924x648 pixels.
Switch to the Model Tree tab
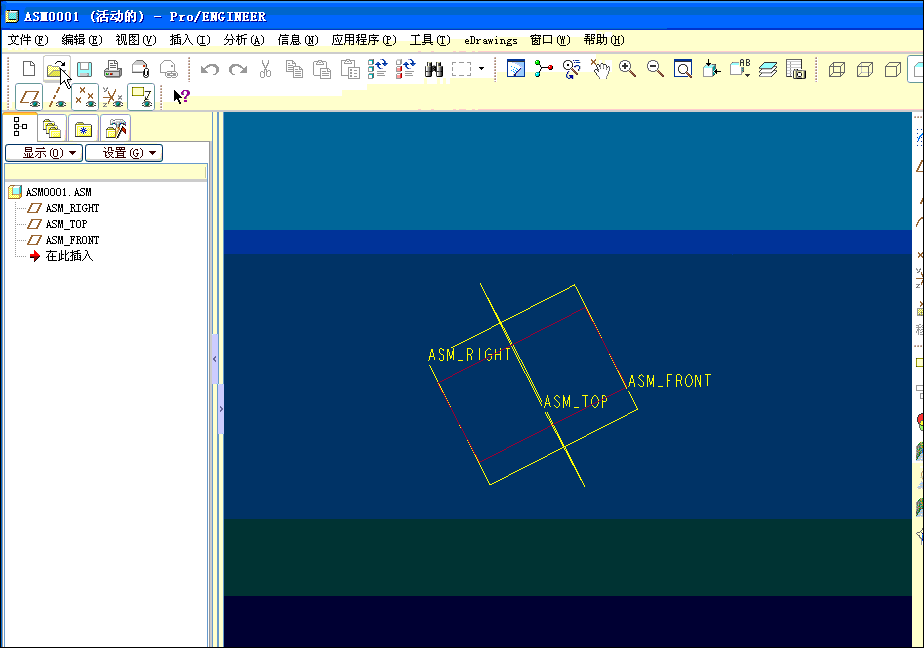(x=20, y=127)
